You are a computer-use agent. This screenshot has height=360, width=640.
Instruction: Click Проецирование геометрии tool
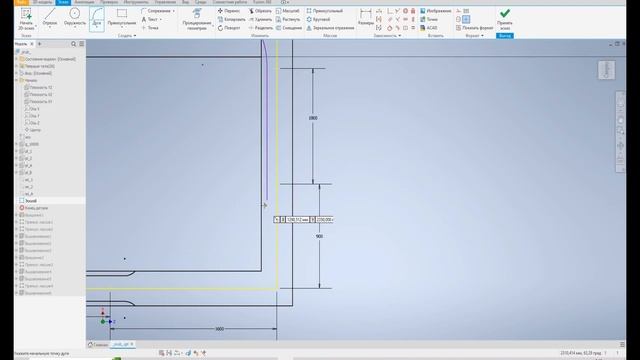tap(196, 19)
